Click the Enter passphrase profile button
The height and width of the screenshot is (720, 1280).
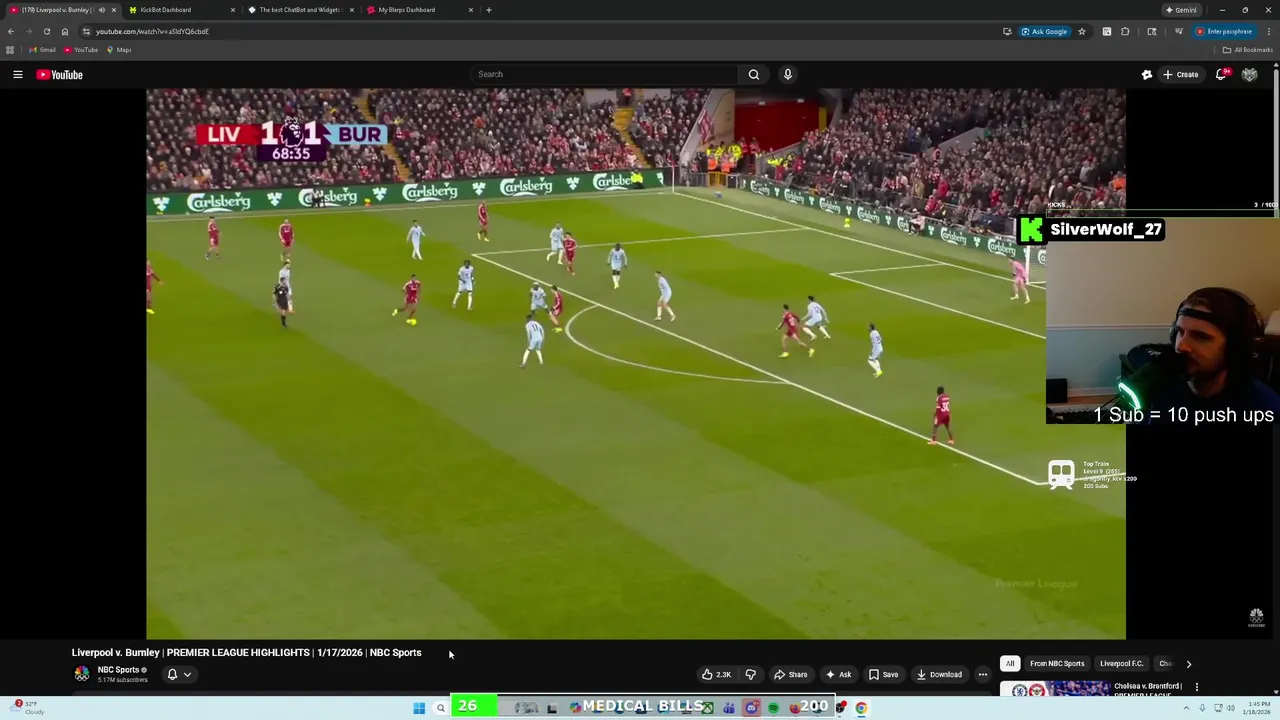tap(1224, 31)
